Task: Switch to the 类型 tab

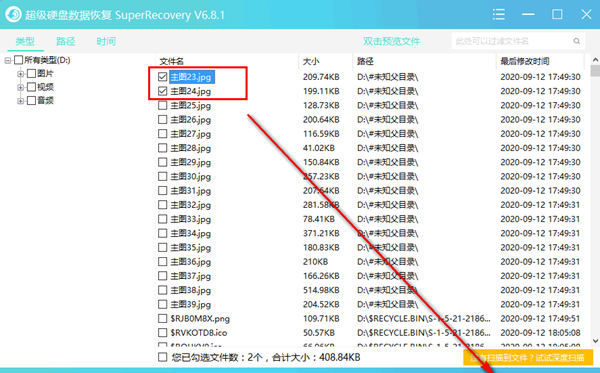Action: 25,41
